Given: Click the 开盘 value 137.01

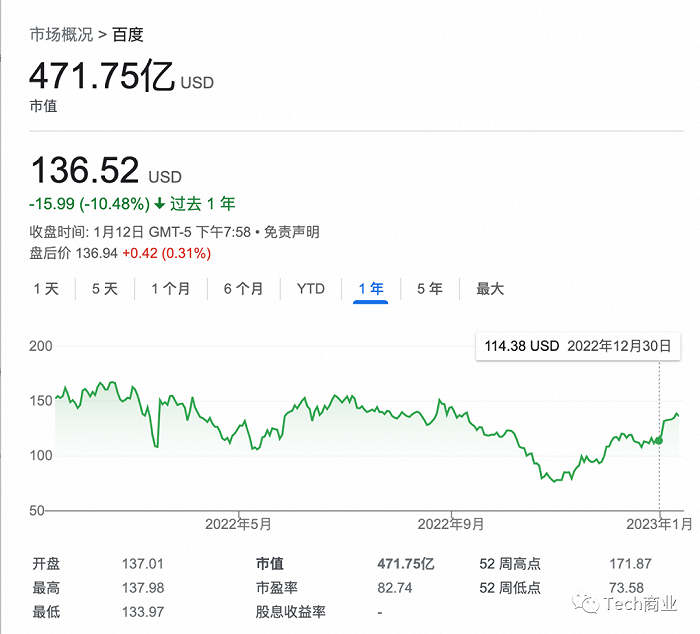Looking at the screenshot, I should (x=143, y=564).
